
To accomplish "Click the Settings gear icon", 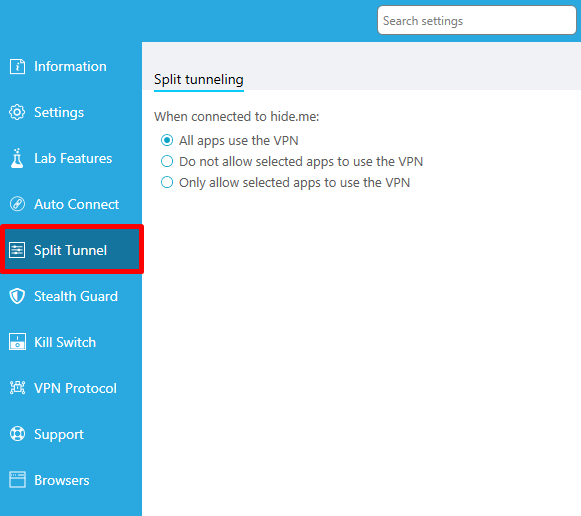I will [x=17, y=112].
